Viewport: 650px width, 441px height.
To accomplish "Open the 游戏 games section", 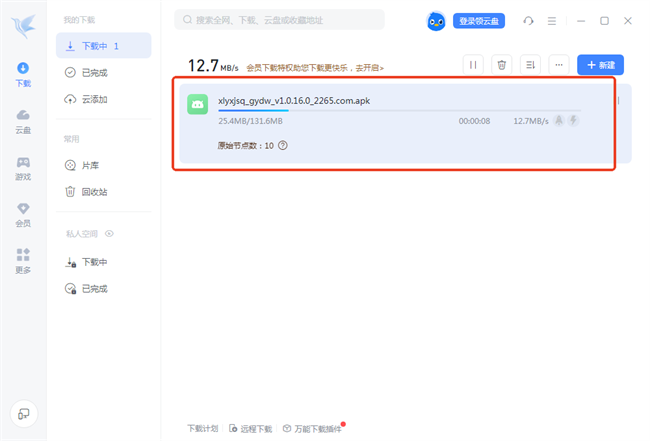I will pyautogui.click(x=23, y=169).
